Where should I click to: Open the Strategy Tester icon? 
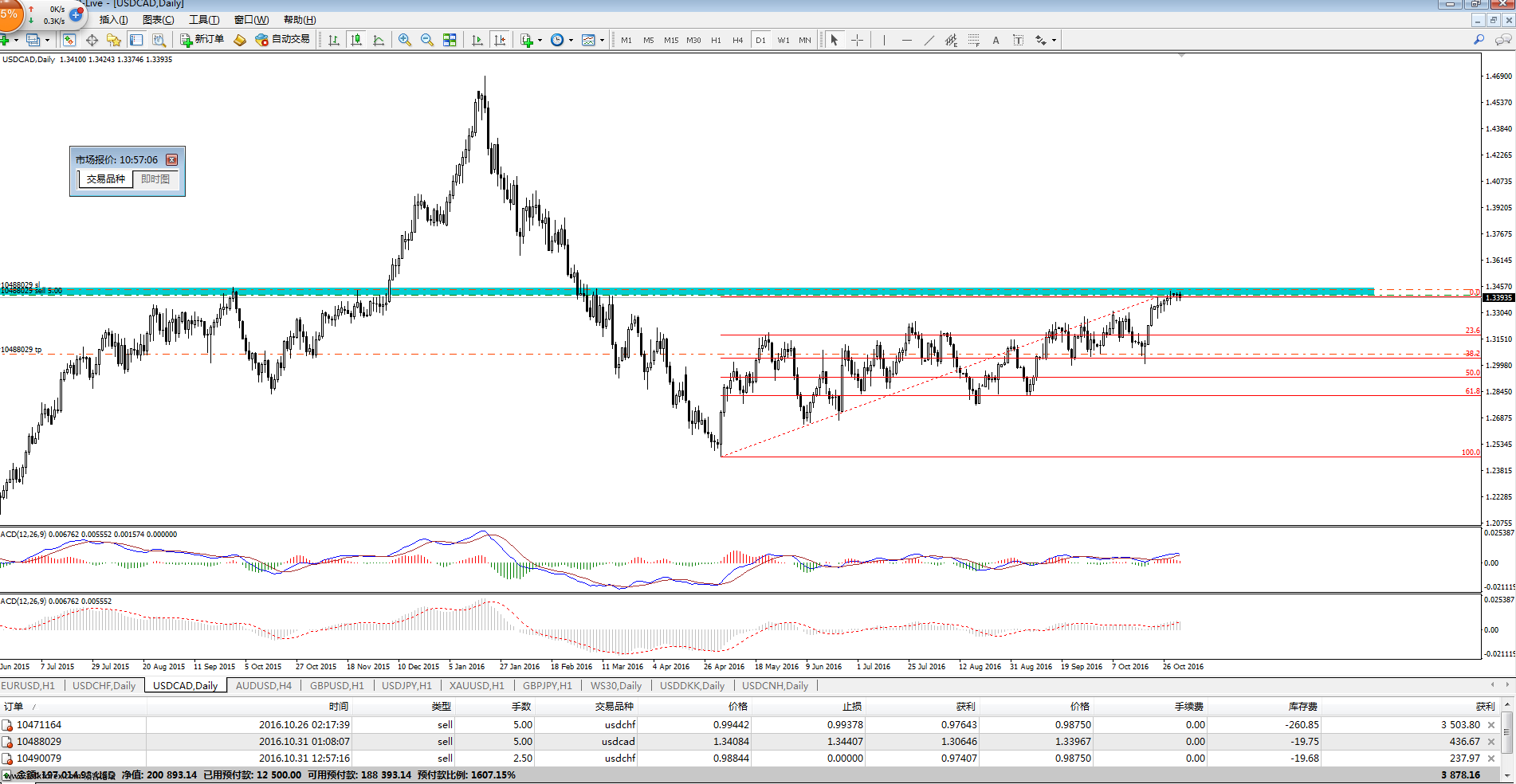coord(159,40)
